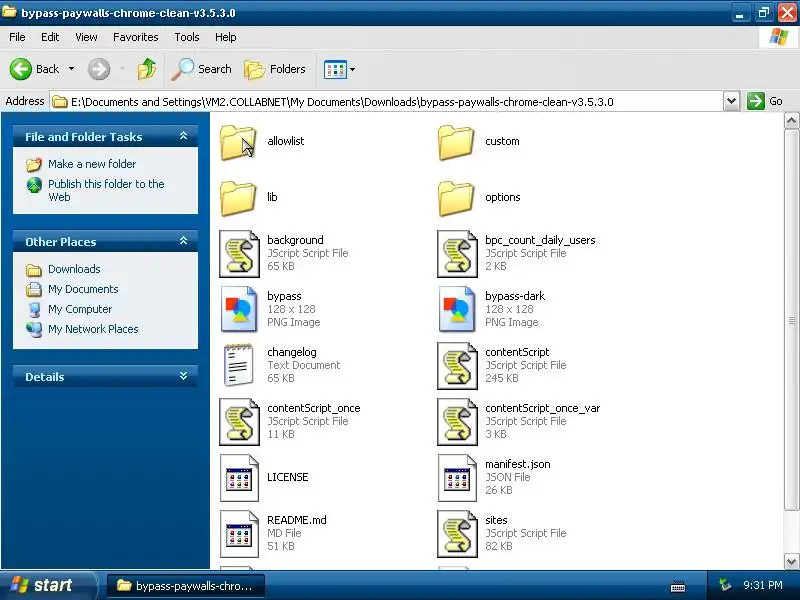Select the sites JScript file icon

[x=457, y=534]
